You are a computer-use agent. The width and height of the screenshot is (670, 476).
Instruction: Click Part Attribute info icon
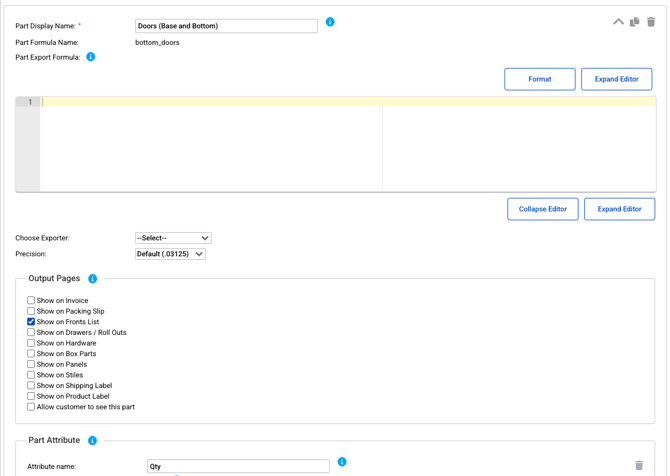(93, 441)
